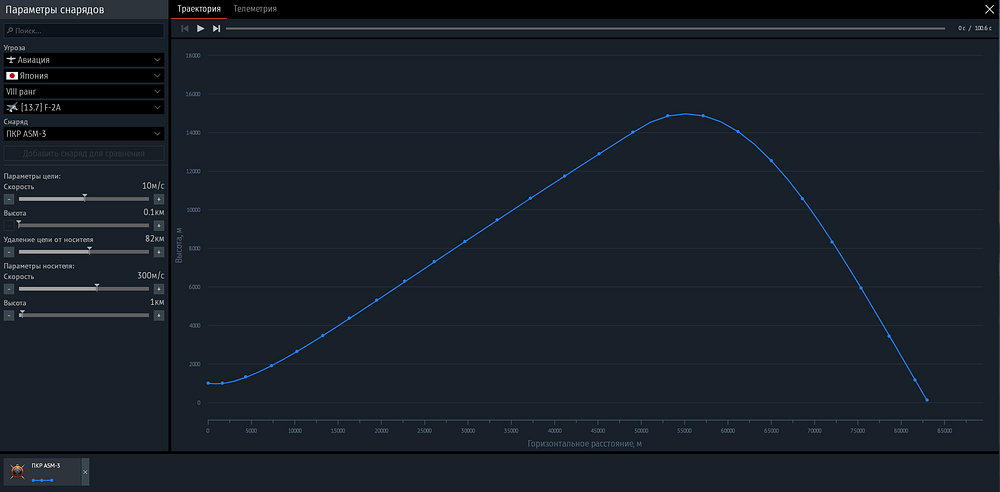Click the Горизонтальное расстояние axis label
The image size is (1000, 492).
click(x=584, y=444)
